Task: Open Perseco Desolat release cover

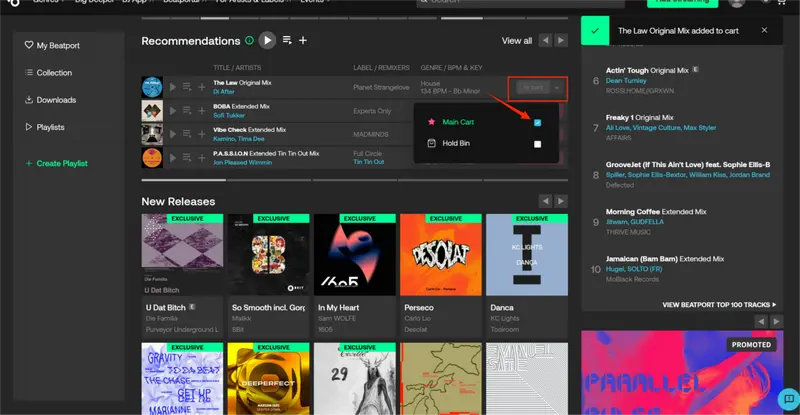Action: [x=441, y=255]
